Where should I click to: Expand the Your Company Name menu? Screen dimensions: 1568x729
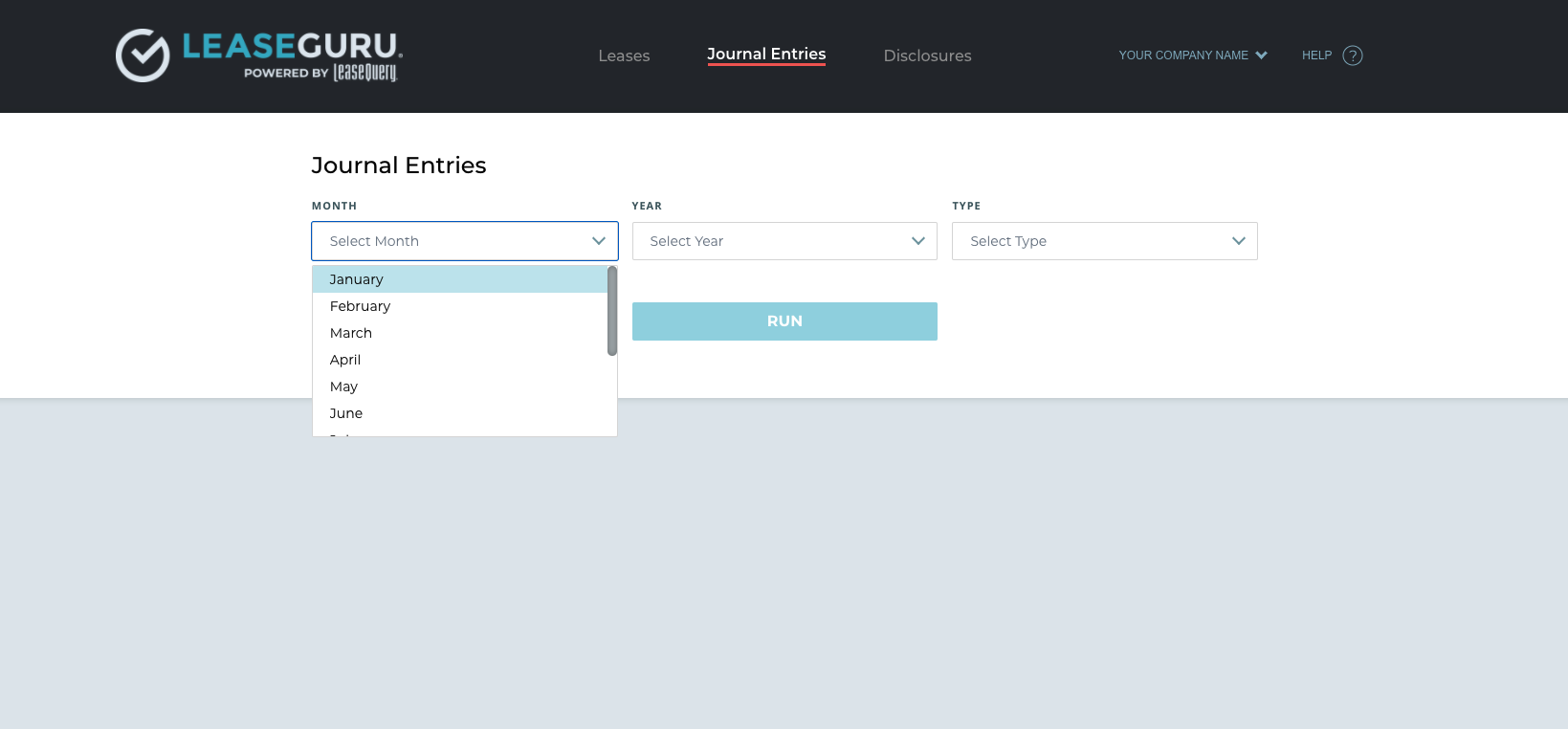tap(1183, 55)
